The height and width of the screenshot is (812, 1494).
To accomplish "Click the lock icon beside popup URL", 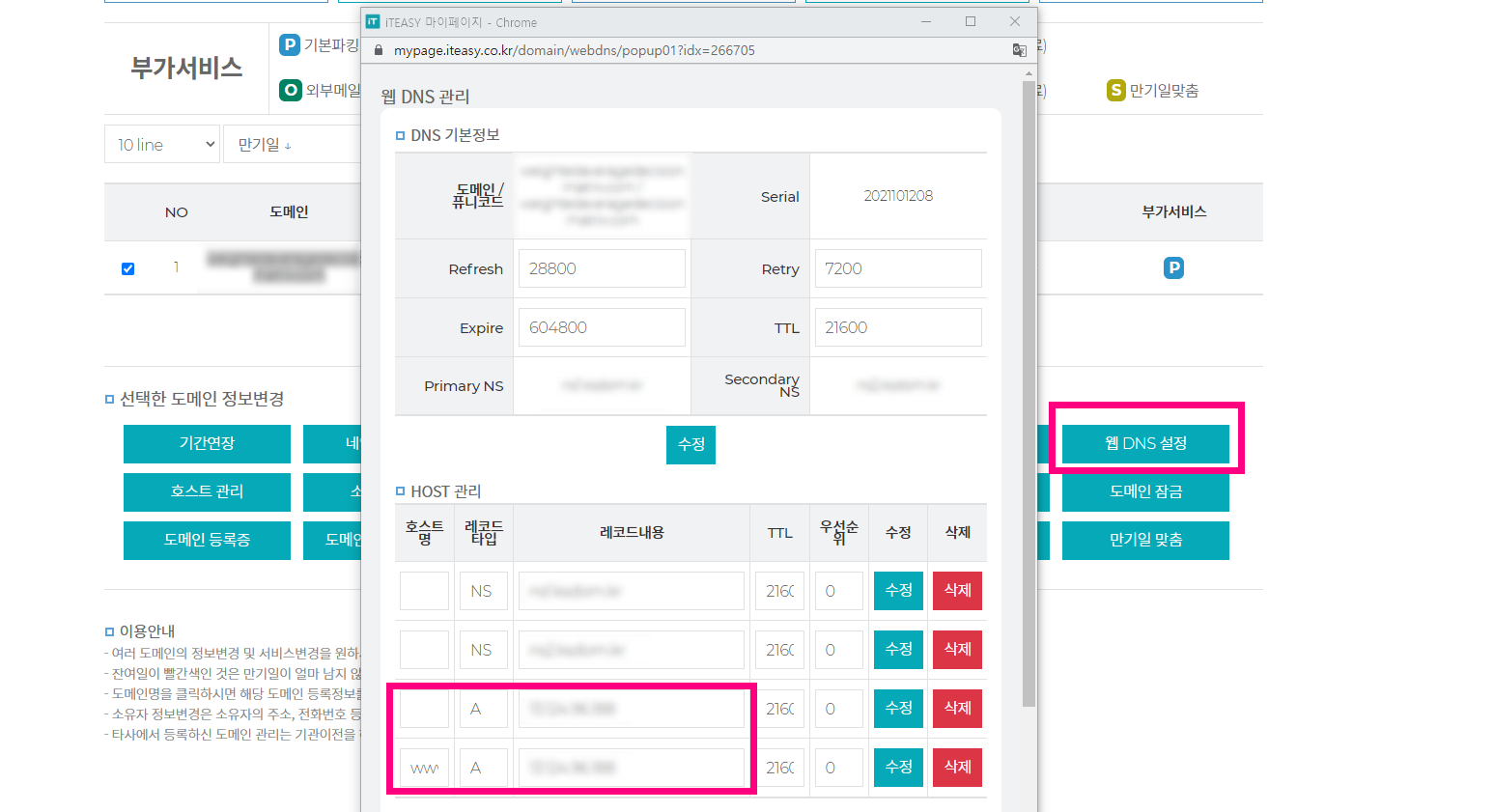I will click(x=379, y=50).
